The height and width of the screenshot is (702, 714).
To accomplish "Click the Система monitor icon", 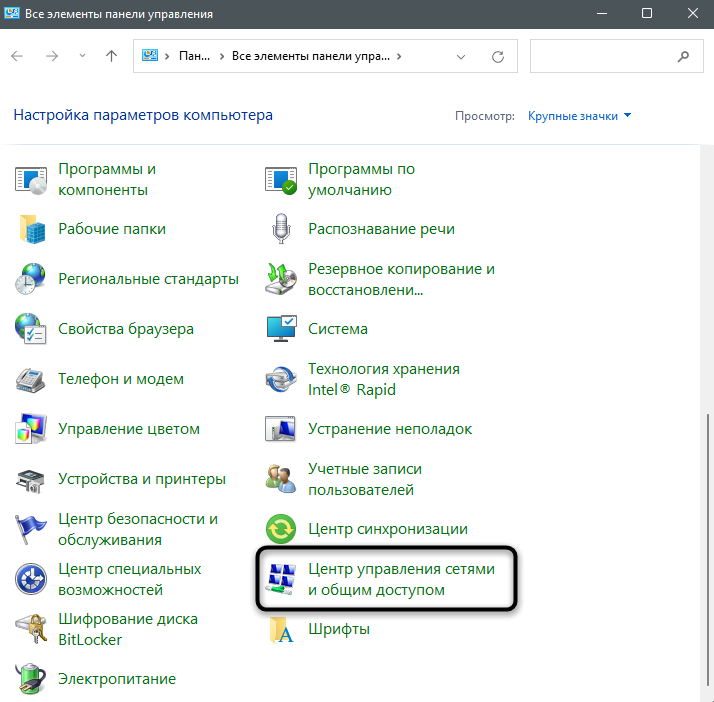I will tap(281, 328).
